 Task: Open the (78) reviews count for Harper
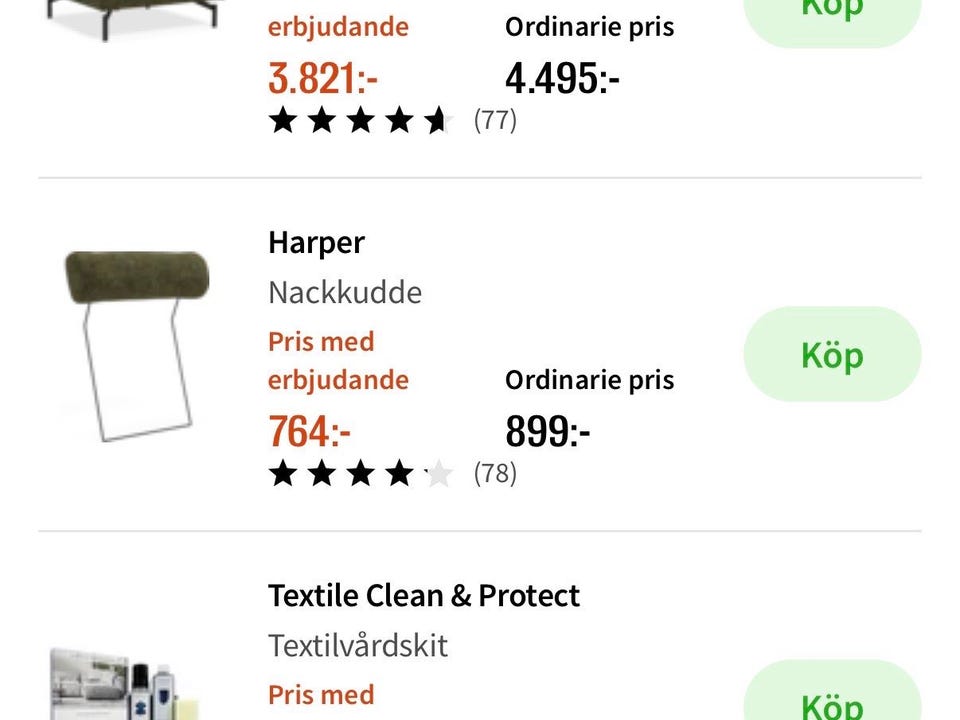(495, 473)
